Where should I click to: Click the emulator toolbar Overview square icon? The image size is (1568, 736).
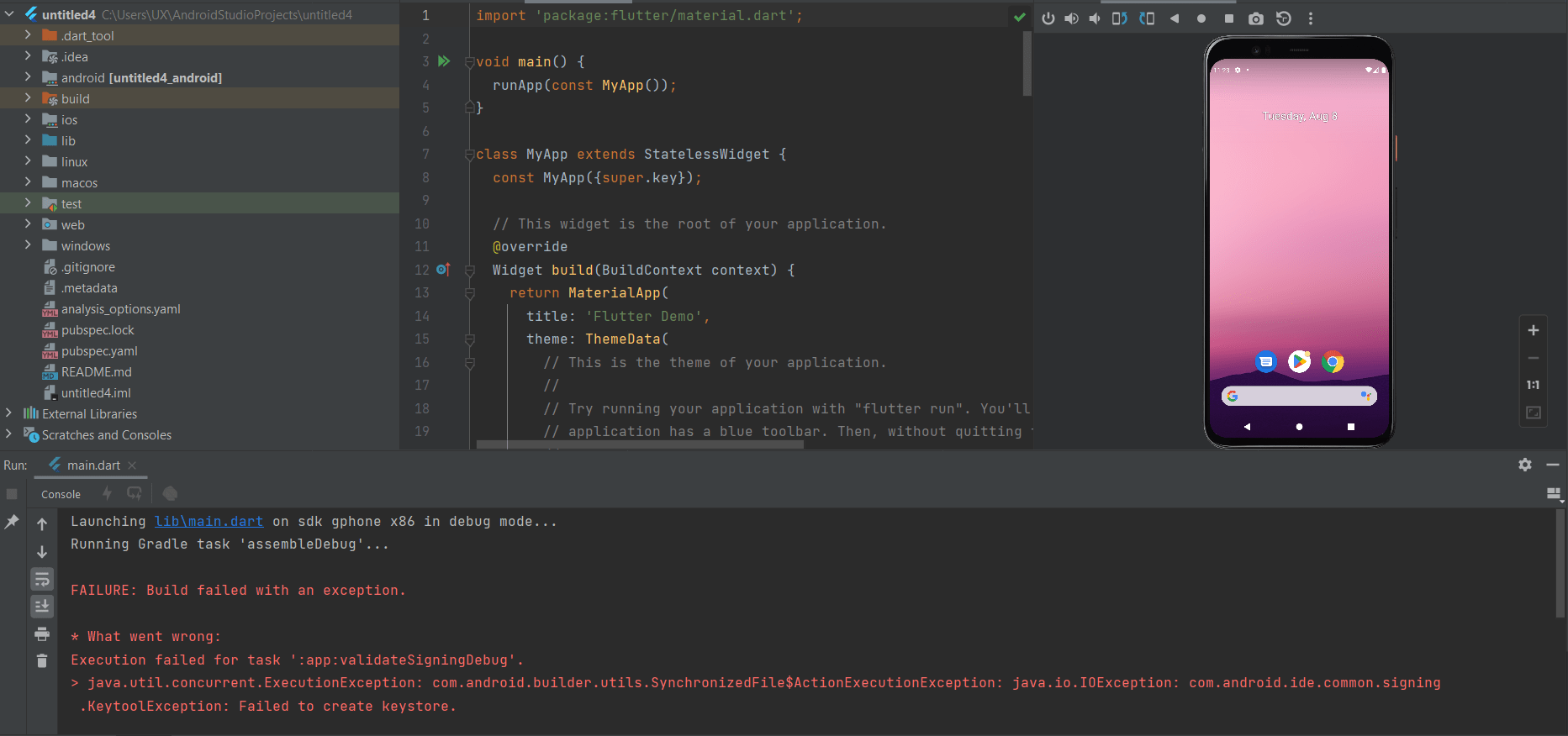pyautogui.click(x=1228, y=18)
